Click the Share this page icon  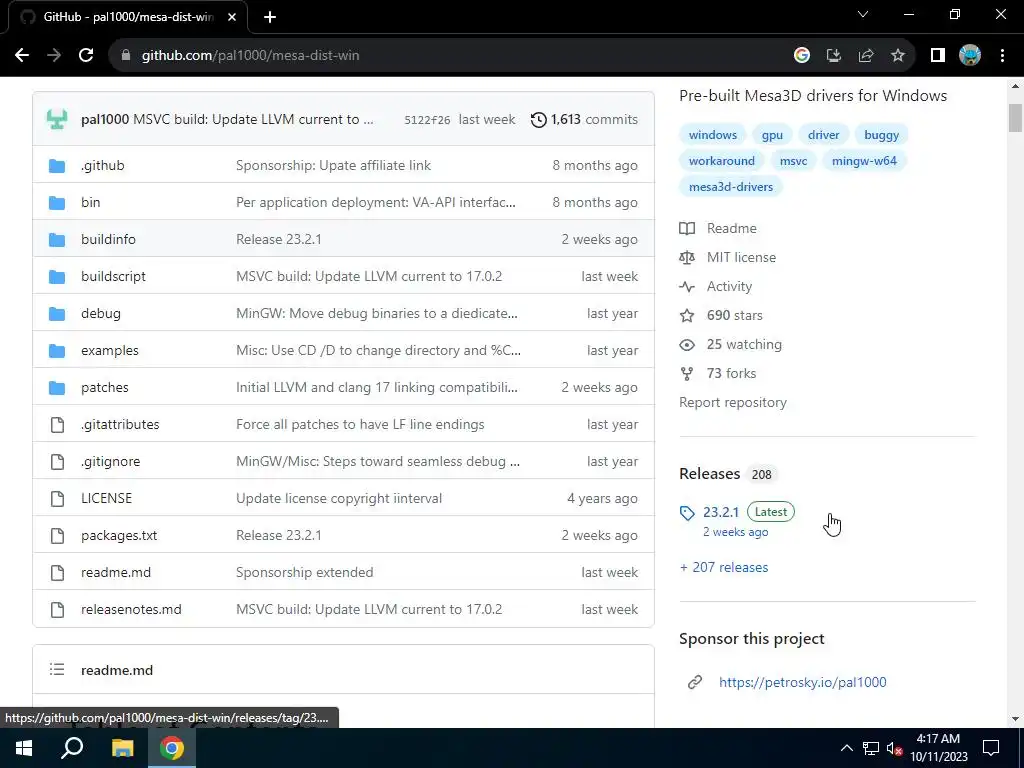coord(866,56)
